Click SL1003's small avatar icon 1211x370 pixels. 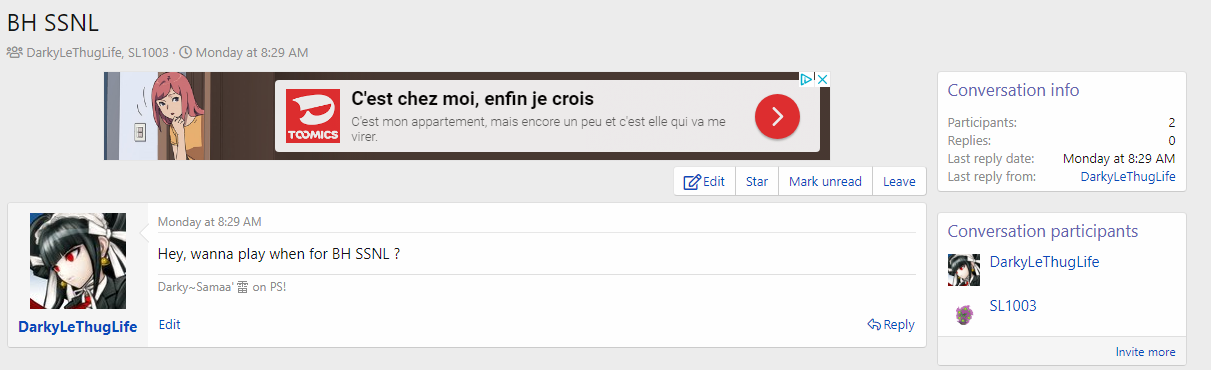[964, 314]
